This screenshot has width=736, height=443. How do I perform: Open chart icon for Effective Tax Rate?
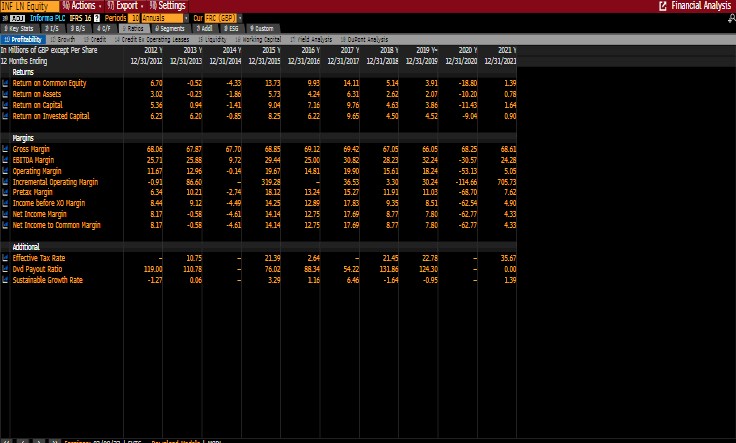pos(5,258)
